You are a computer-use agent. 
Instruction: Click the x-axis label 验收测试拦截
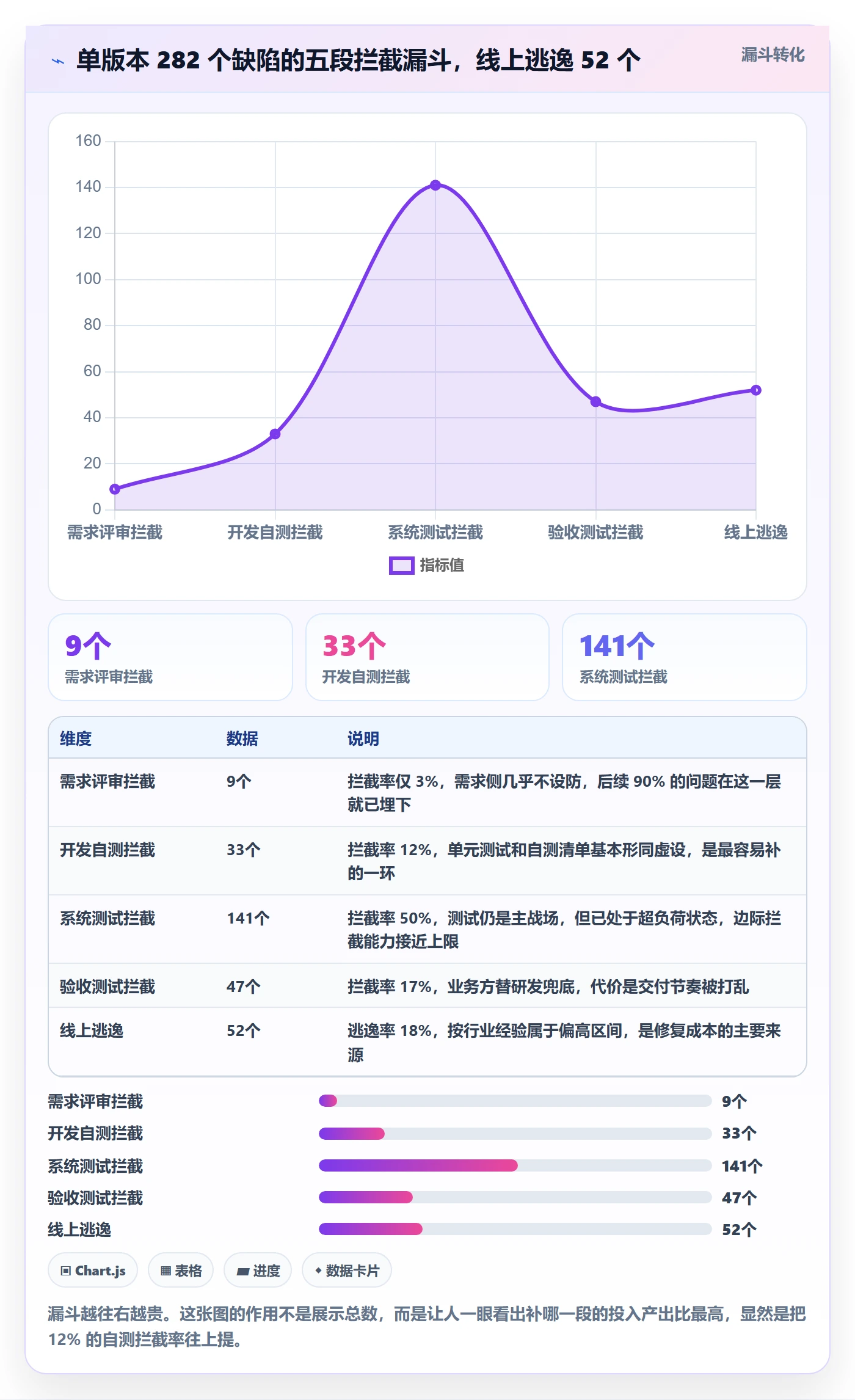point(595,533)
